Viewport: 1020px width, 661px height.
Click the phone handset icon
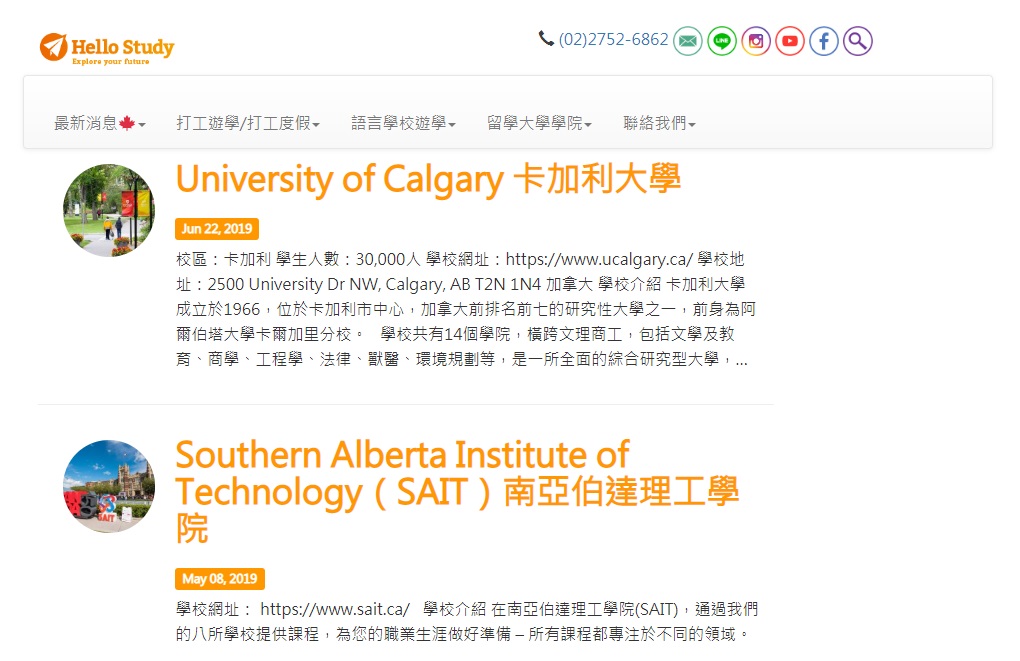pyautogui.click(x=546, y=38)
